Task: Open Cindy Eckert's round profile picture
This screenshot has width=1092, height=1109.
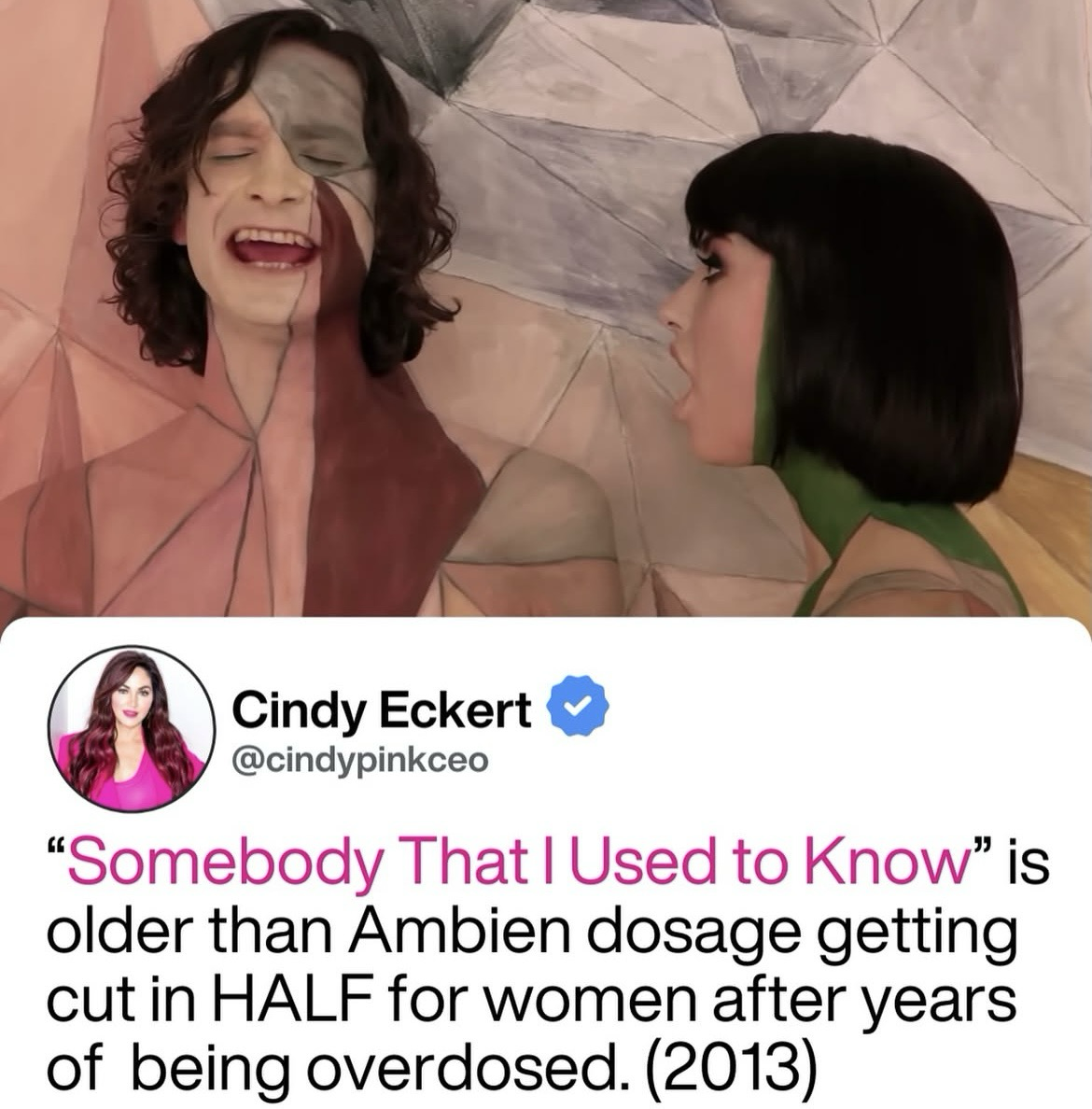Action: (132, 728)
